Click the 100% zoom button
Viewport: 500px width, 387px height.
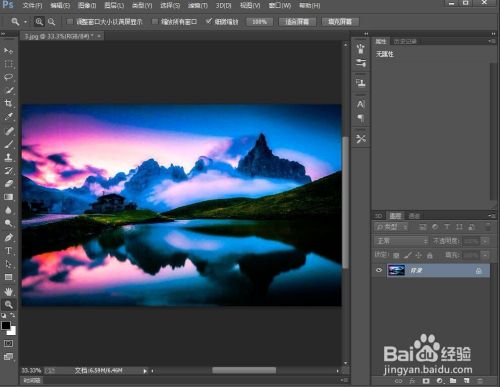(259, 22)
